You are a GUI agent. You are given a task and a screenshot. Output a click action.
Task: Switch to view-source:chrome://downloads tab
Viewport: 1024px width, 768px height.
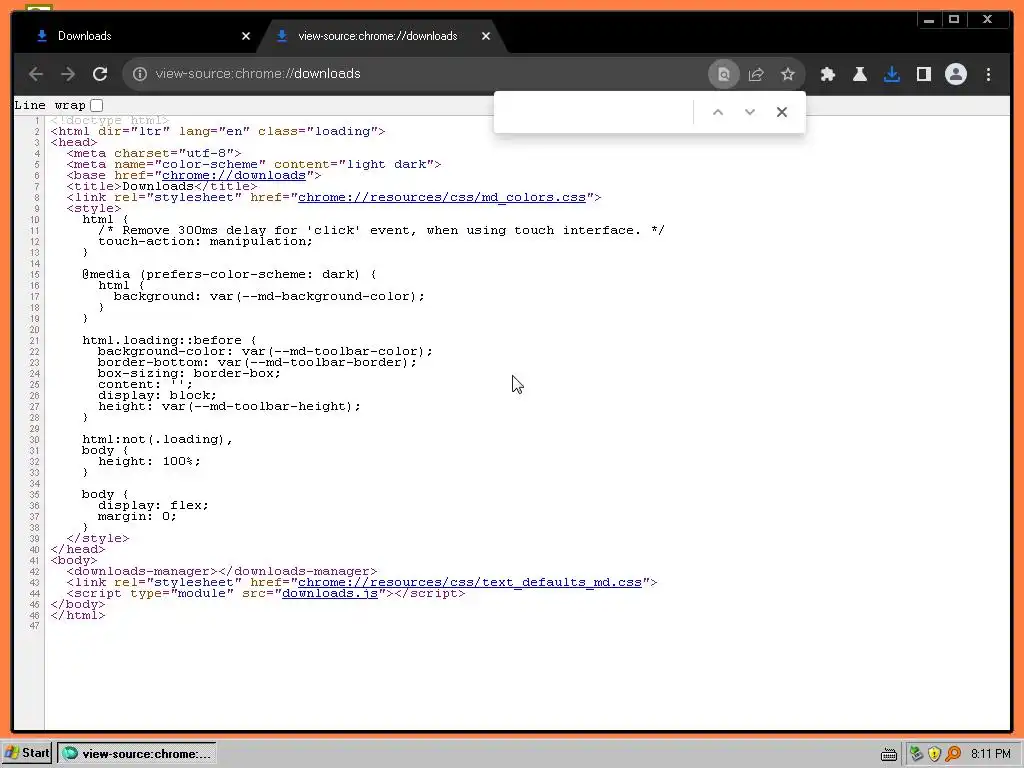click(377, 36)
